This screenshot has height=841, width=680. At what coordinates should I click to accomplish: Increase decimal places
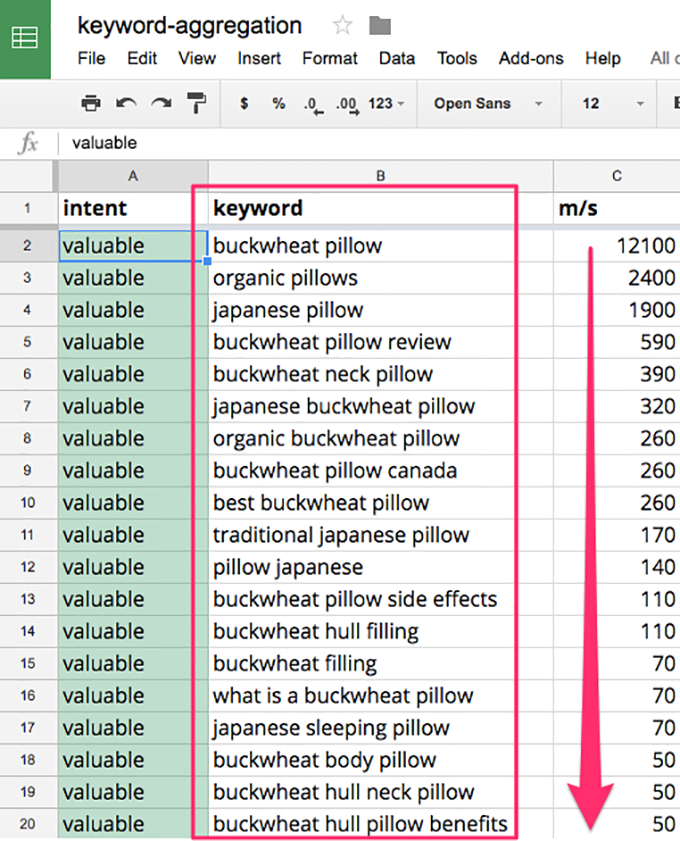[348, 104]
